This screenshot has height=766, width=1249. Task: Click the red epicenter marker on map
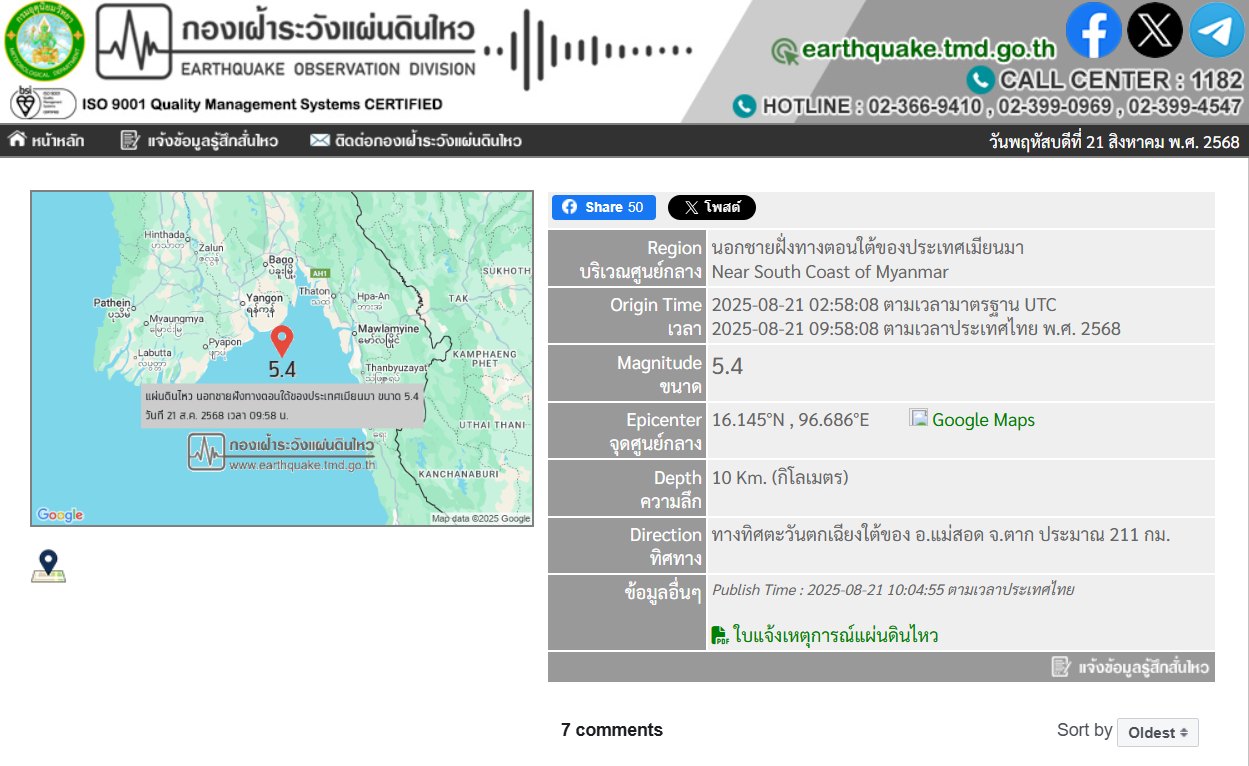[282, 340]
